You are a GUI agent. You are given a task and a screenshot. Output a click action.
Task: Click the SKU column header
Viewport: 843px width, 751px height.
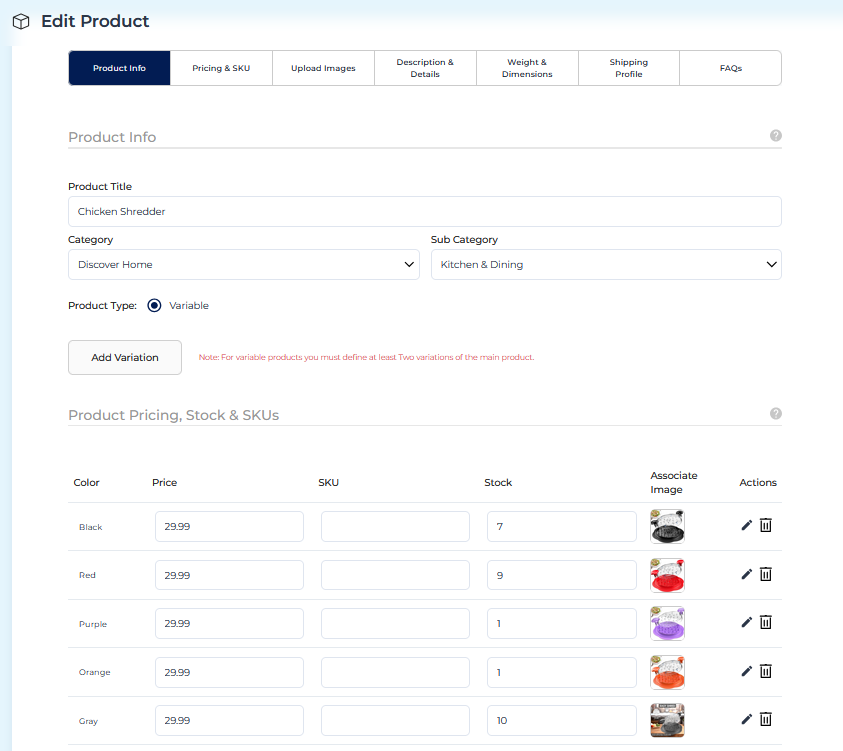coord(328,483)
